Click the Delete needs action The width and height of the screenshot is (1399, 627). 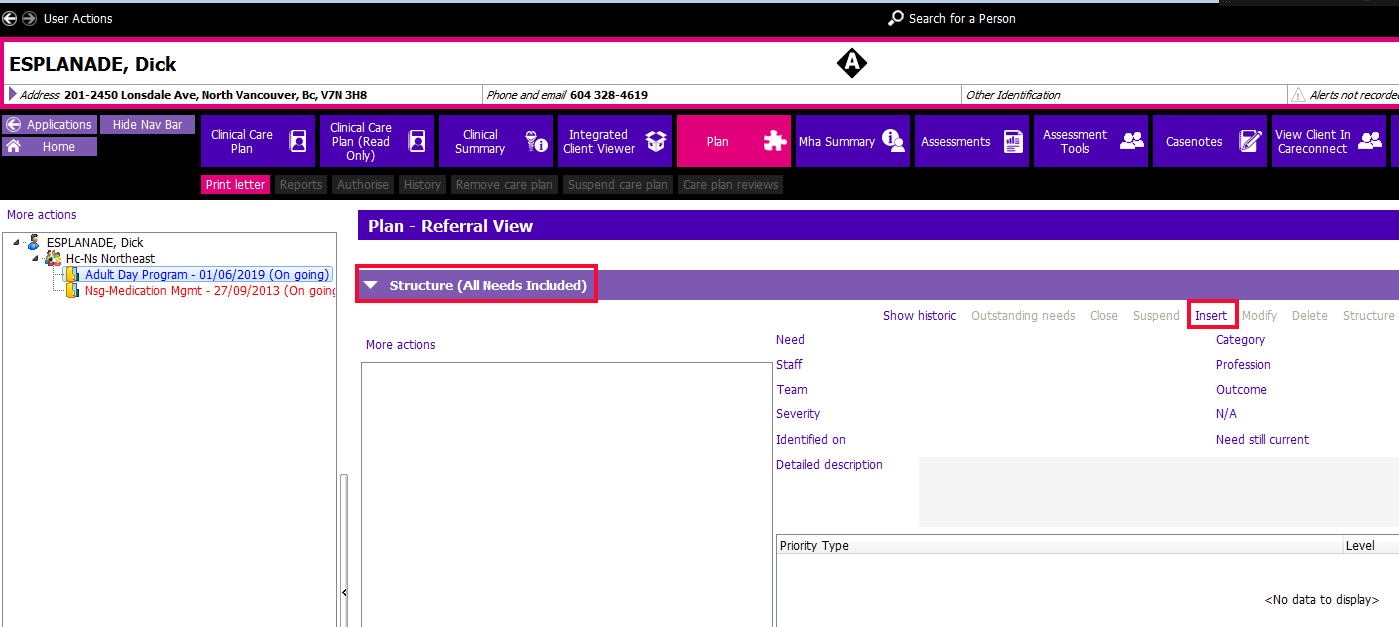point(1310,316)
